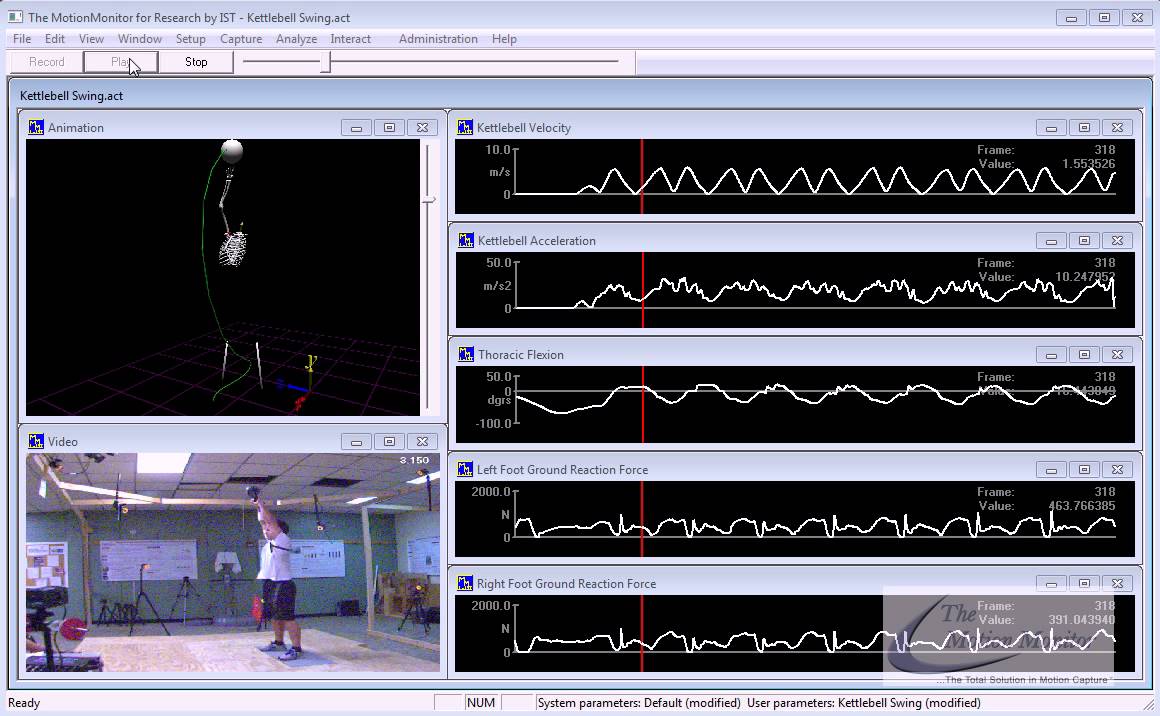
Task: Open the Help menu
Action: click(x=504, y=38)
